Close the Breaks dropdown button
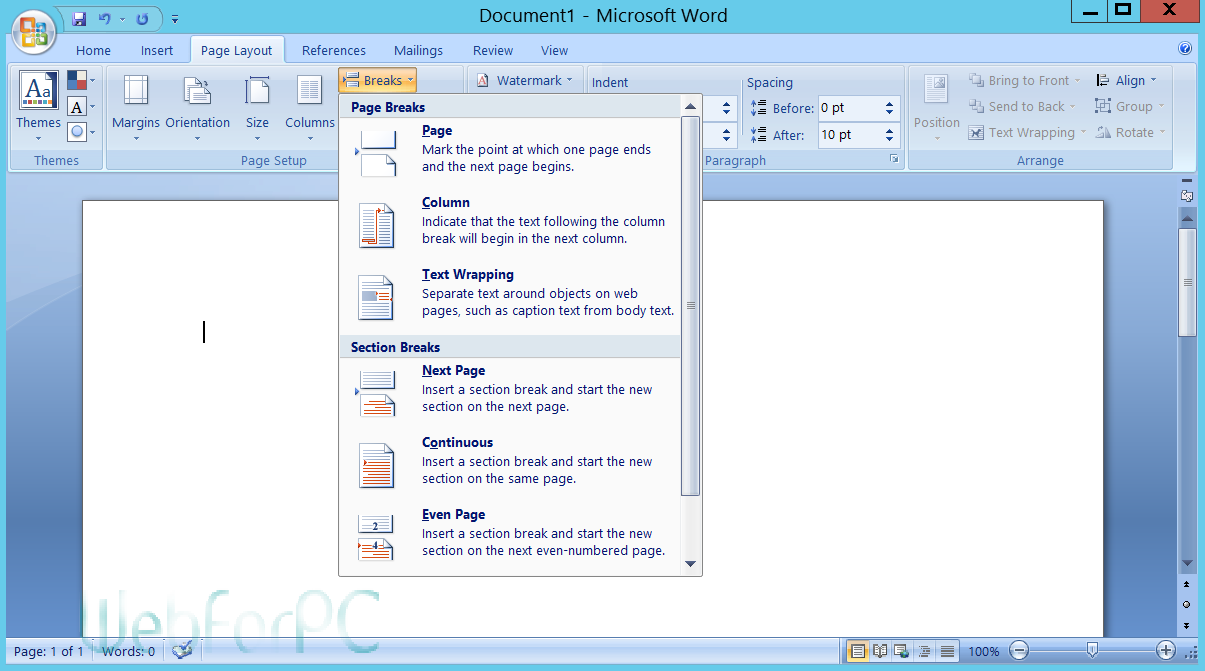 [377, 81]
